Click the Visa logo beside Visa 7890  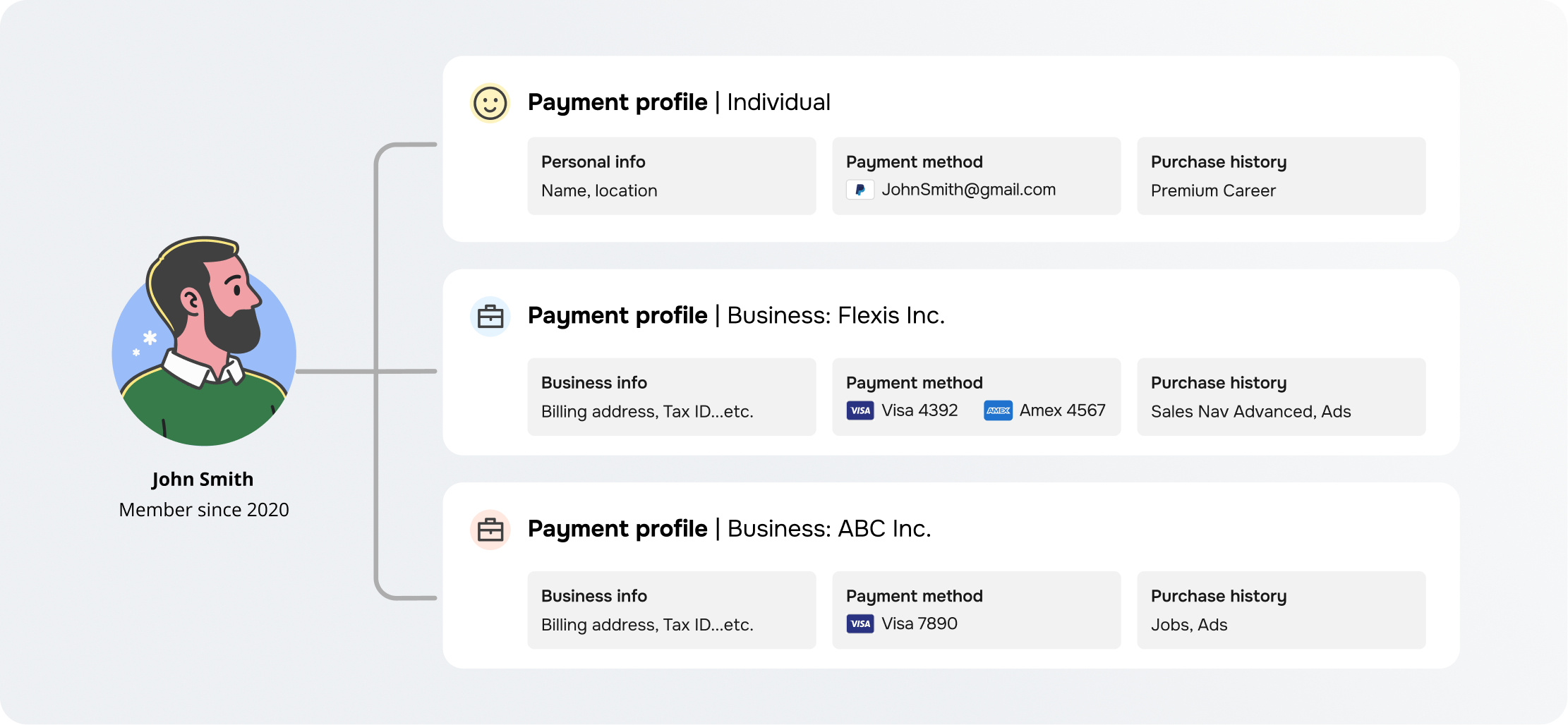(860, 623)
